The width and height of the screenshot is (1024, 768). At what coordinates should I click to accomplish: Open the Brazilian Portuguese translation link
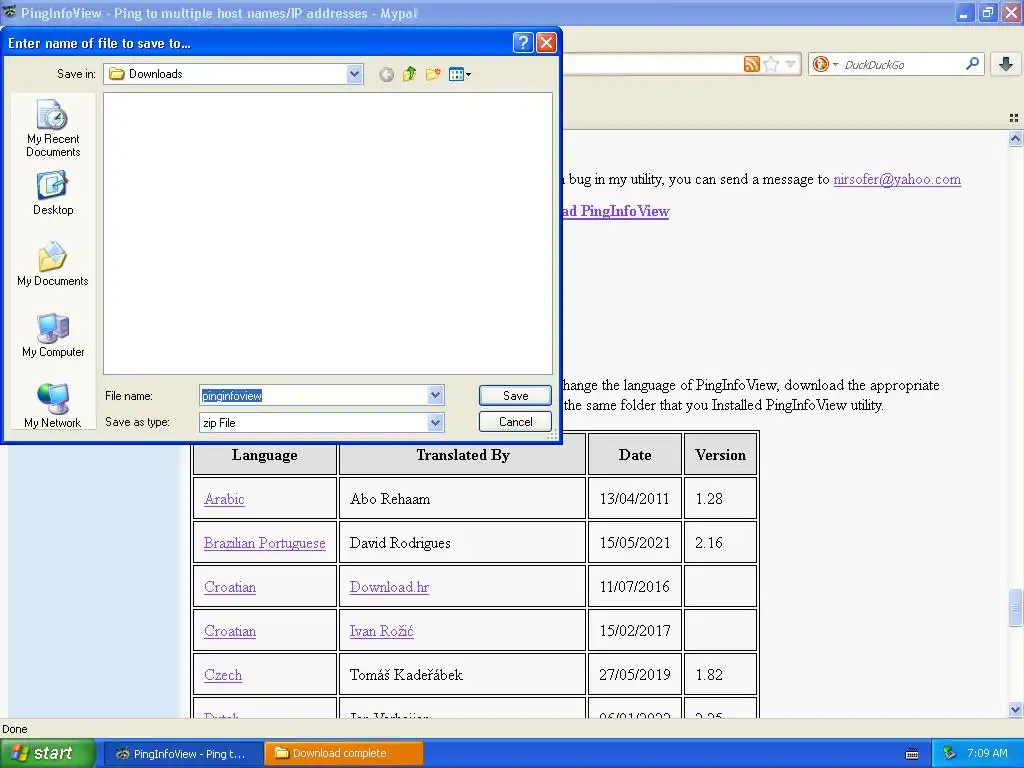point(264,543)
